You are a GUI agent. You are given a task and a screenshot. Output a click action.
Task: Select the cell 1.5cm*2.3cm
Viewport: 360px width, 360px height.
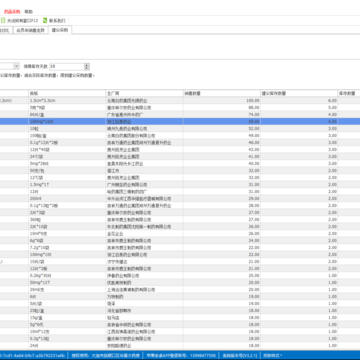pyautogui.click(x=67, y=100)
